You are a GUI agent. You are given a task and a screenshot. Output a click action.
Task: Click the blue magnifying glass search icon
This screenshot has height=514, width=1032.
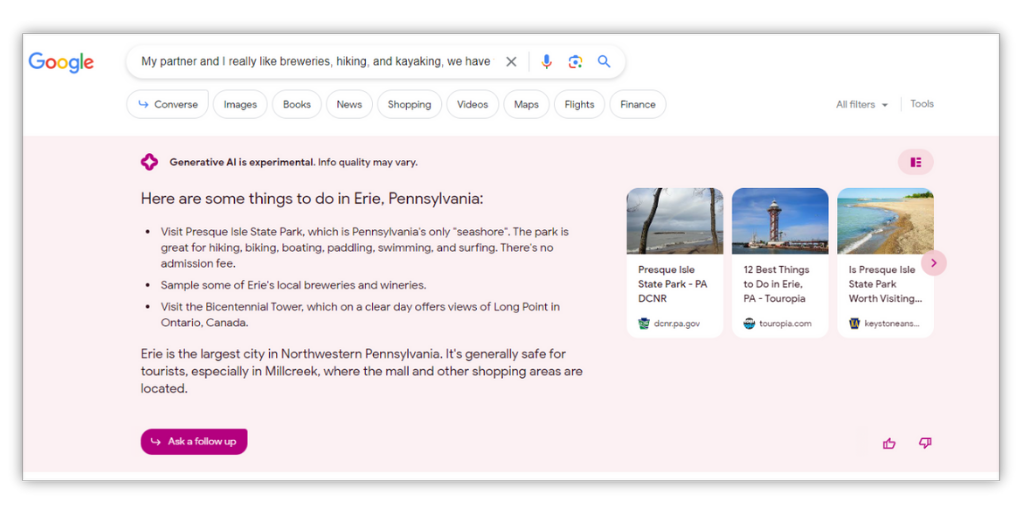tap(604, 62)
